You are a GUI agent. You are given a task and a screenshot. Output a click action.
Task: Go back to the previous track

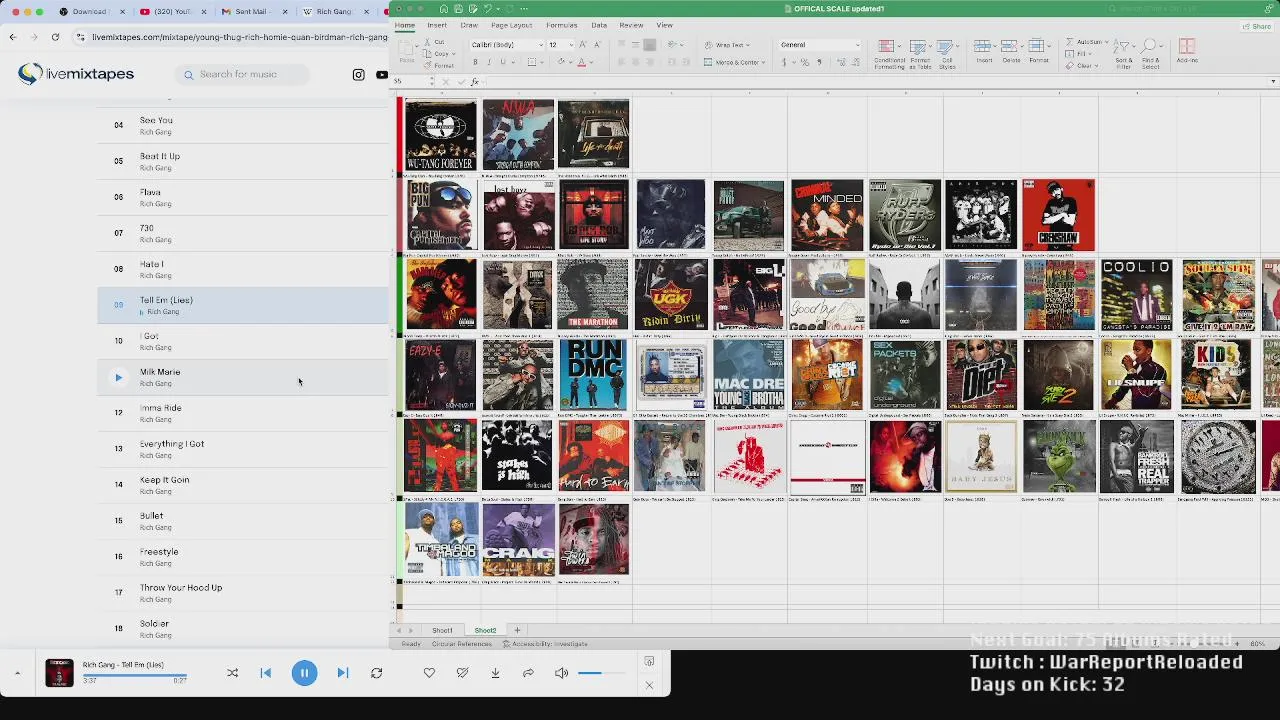[266, 673]
